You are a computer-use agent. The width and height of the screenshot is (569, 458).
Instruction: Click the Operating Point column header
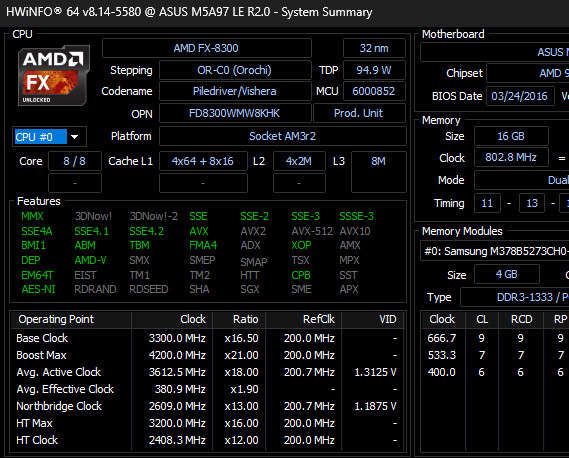coord(71,319)
